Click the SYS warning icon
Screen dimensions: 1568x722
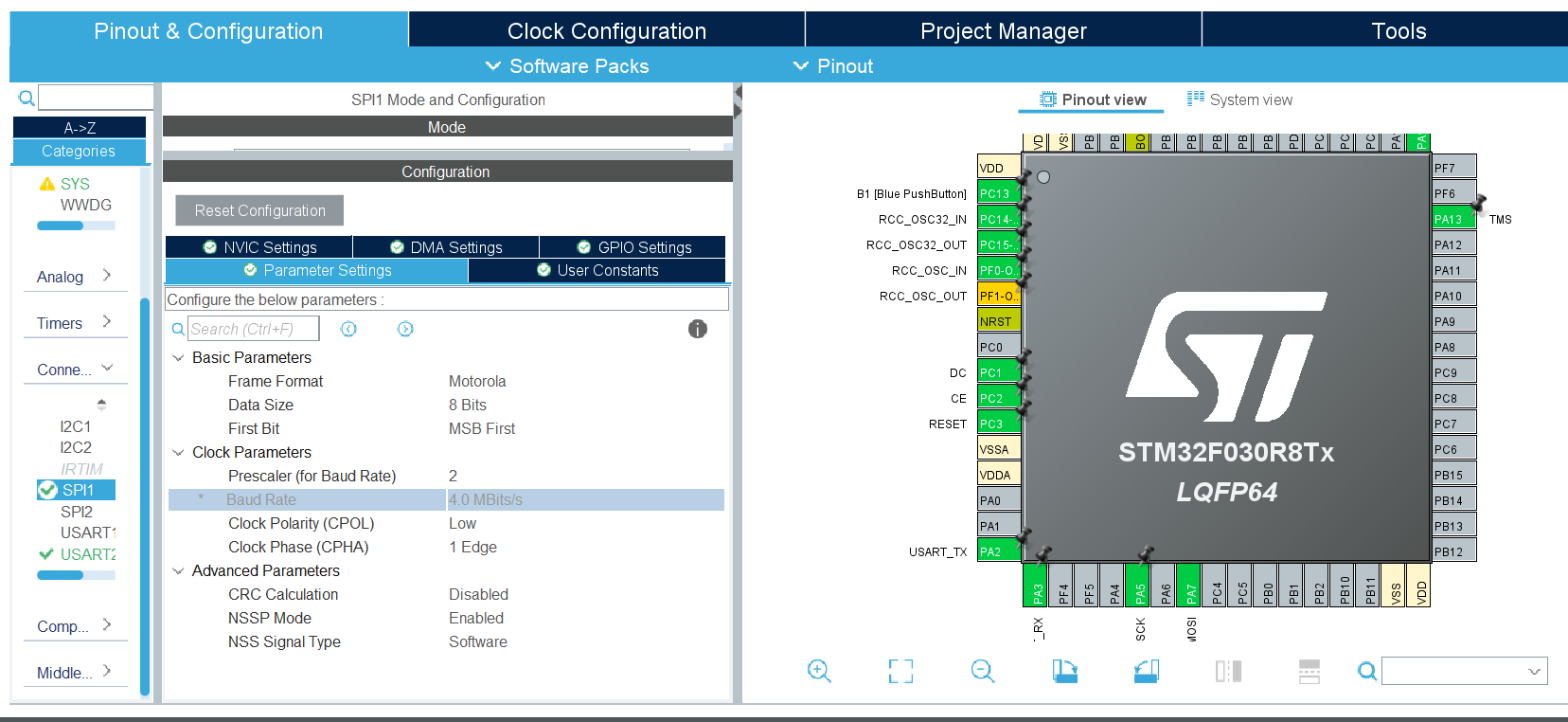click(x=46, y=184)
